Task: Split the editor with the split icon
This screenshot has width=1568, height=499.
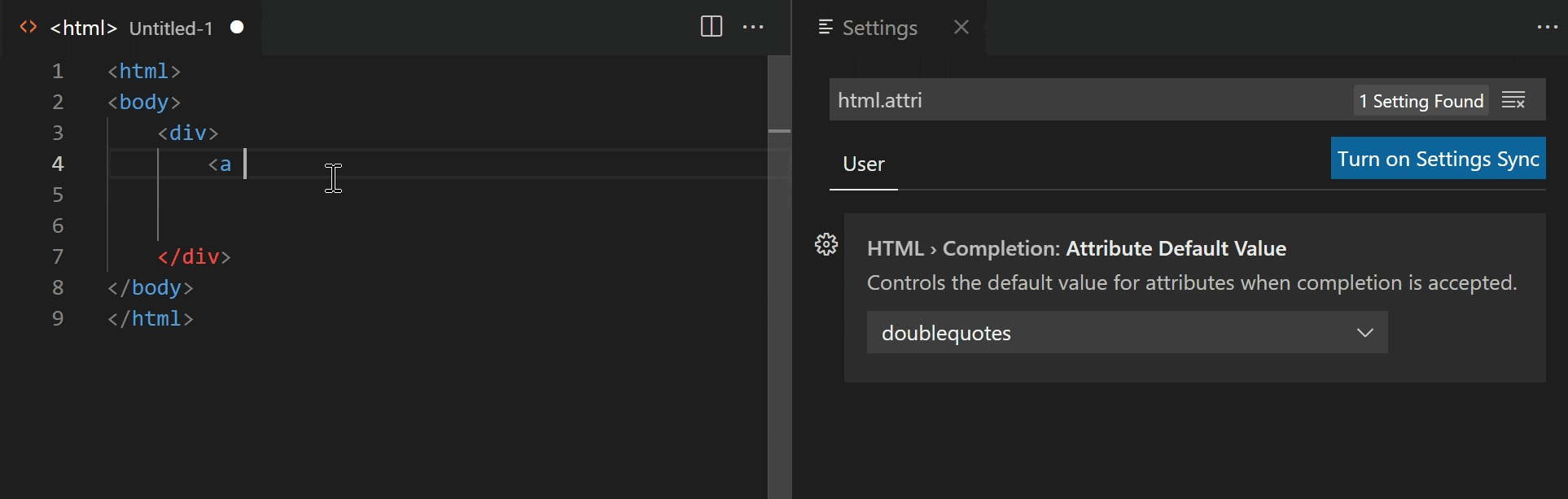Action: tap(711, 27)
